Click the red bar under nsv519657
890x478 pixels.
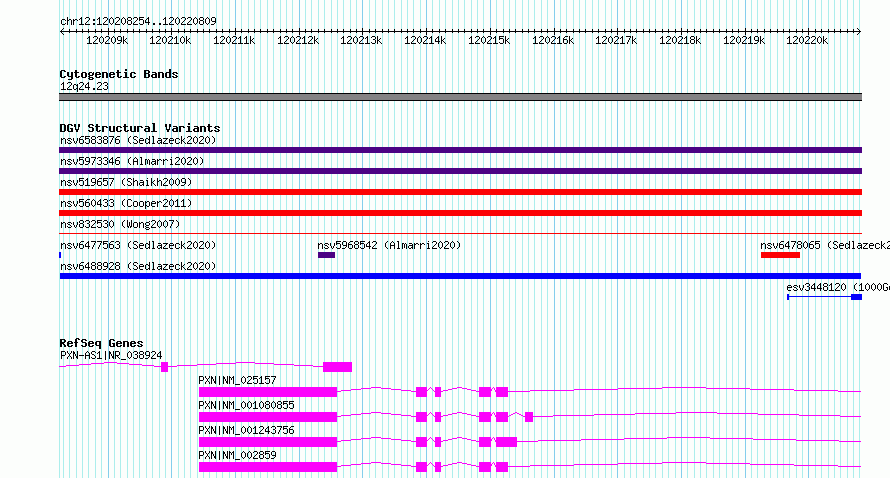[460, 192]
